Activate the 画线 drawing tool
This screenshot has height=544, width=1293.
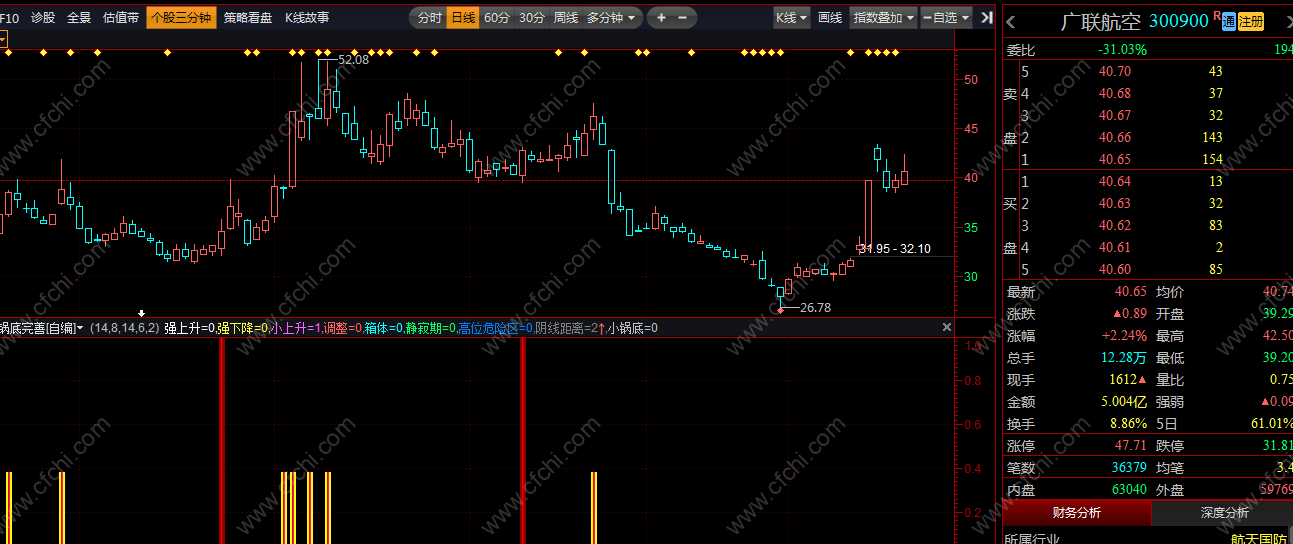(830, 18)
